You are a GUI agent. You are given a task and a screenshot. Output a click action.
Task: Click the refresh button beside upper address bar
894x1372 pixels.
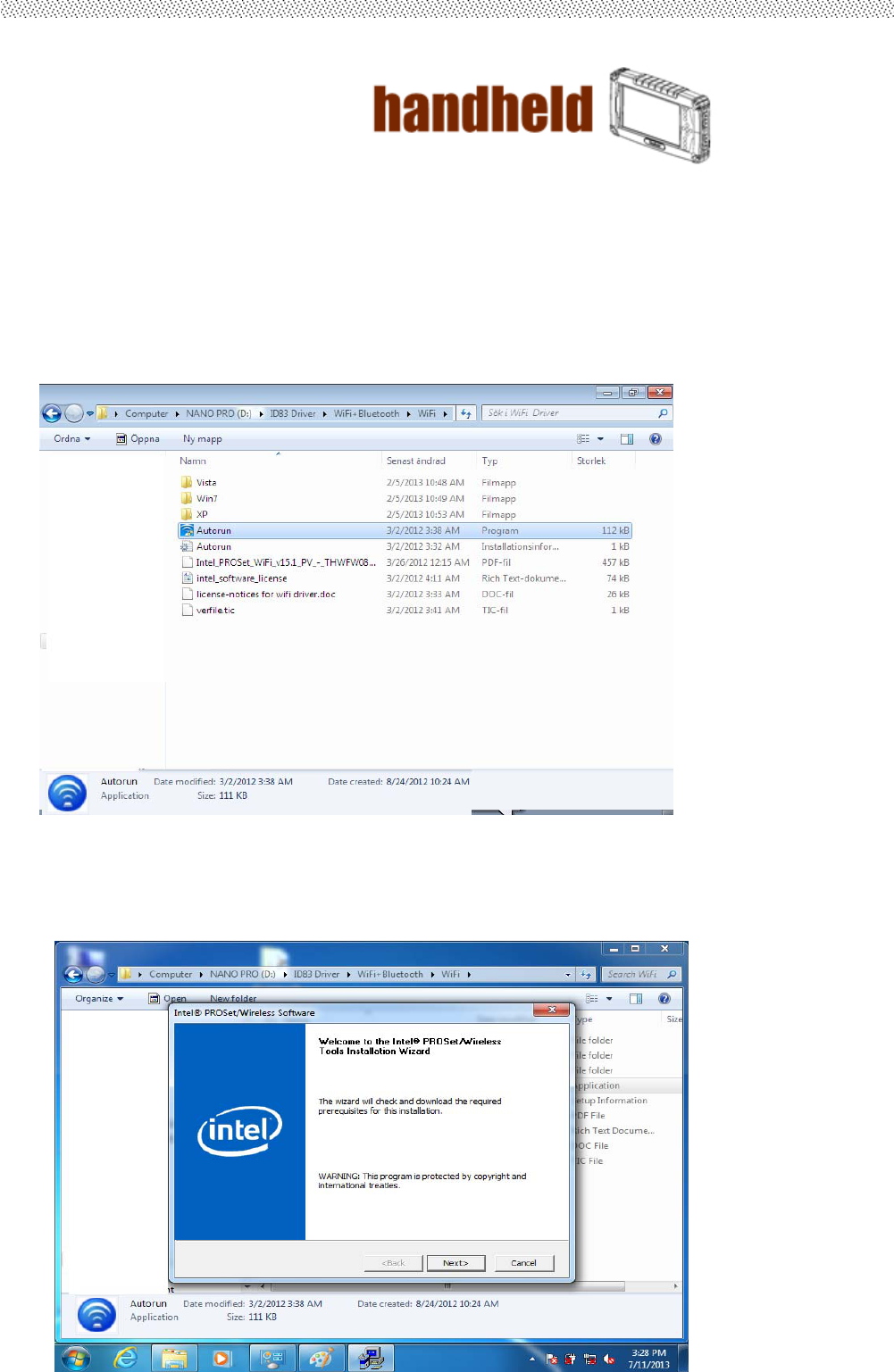pos(466,413)
